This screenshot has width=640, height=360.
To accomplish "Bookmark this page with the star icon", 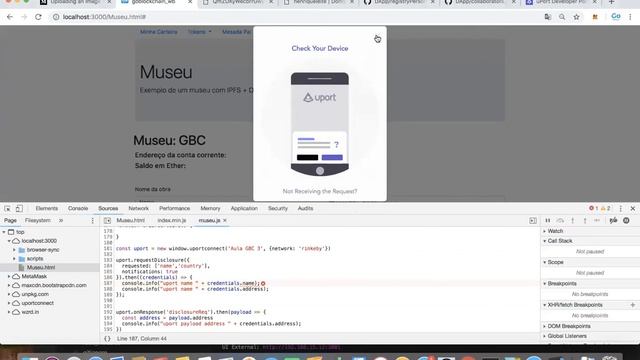I will (576, 17).
